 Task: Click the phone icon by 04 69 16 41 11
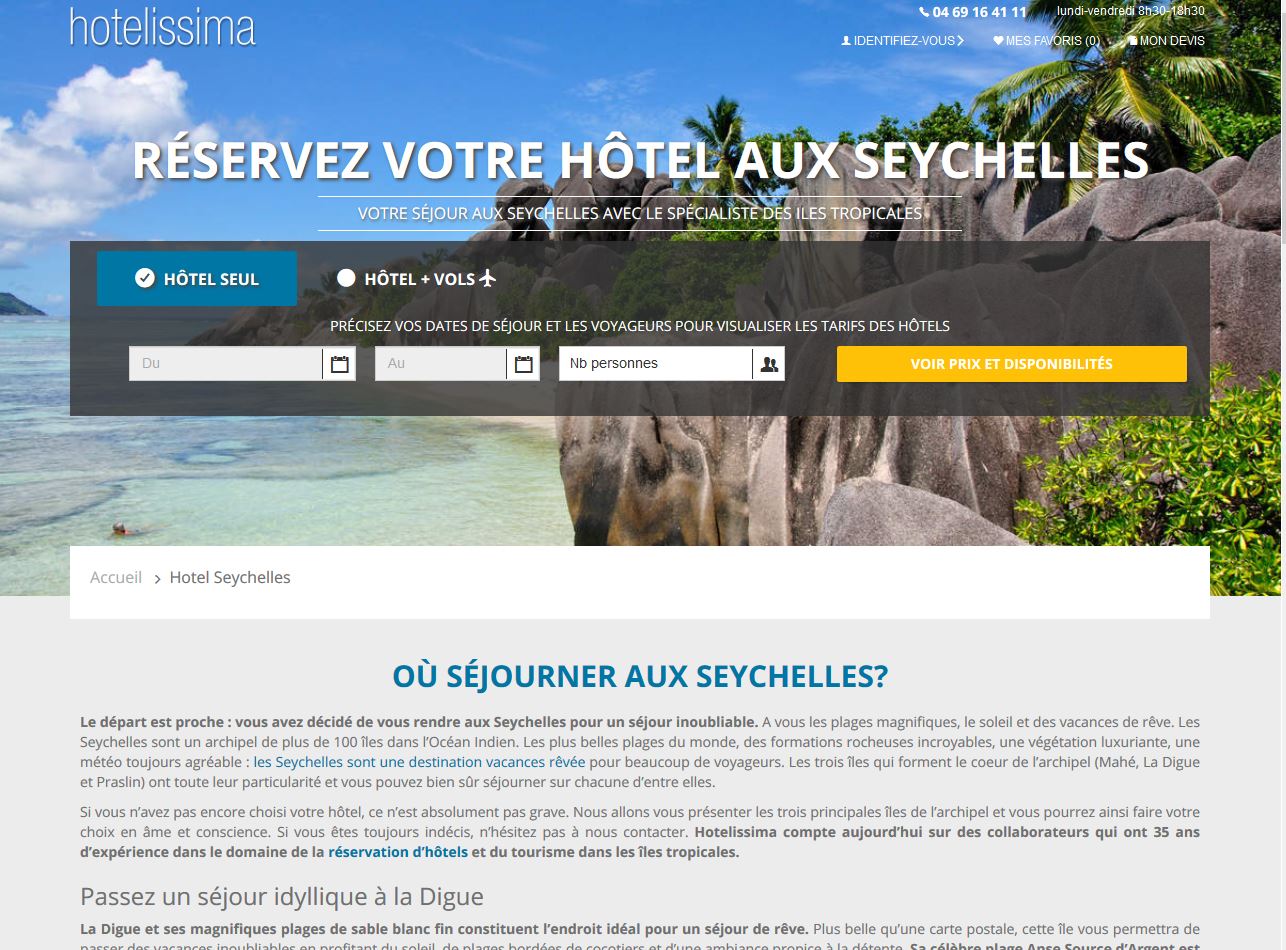pyautogui.click(x=924, y=12)
